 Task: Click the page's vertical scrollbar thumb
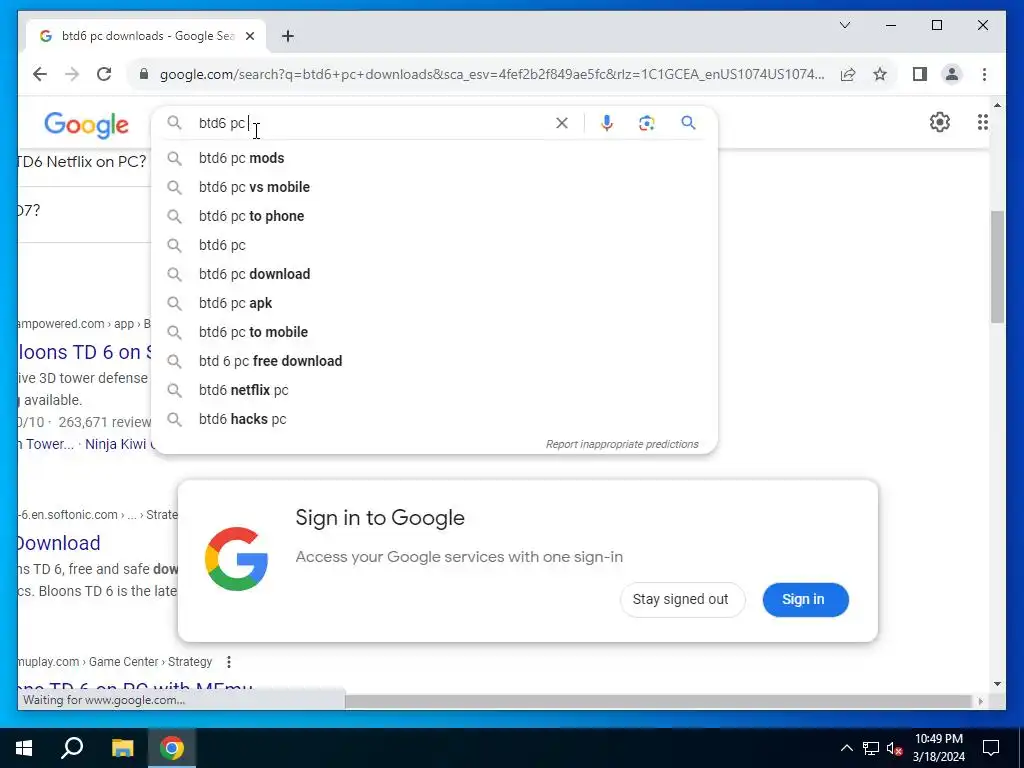pos(997,266)
